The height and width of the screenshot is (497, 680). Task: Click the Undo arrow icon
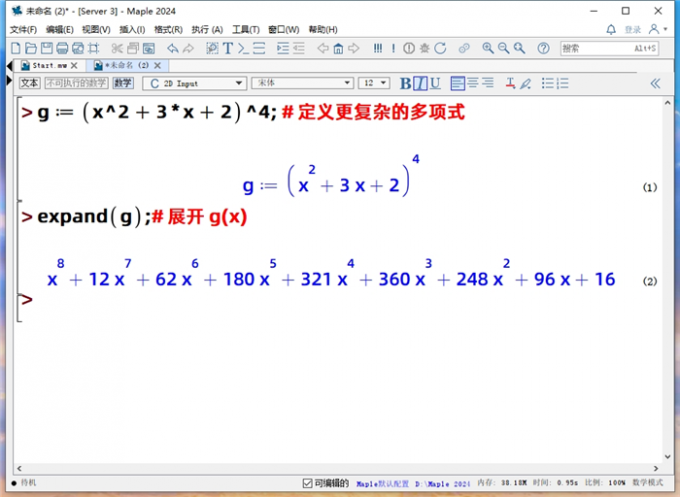pos(173,48)
